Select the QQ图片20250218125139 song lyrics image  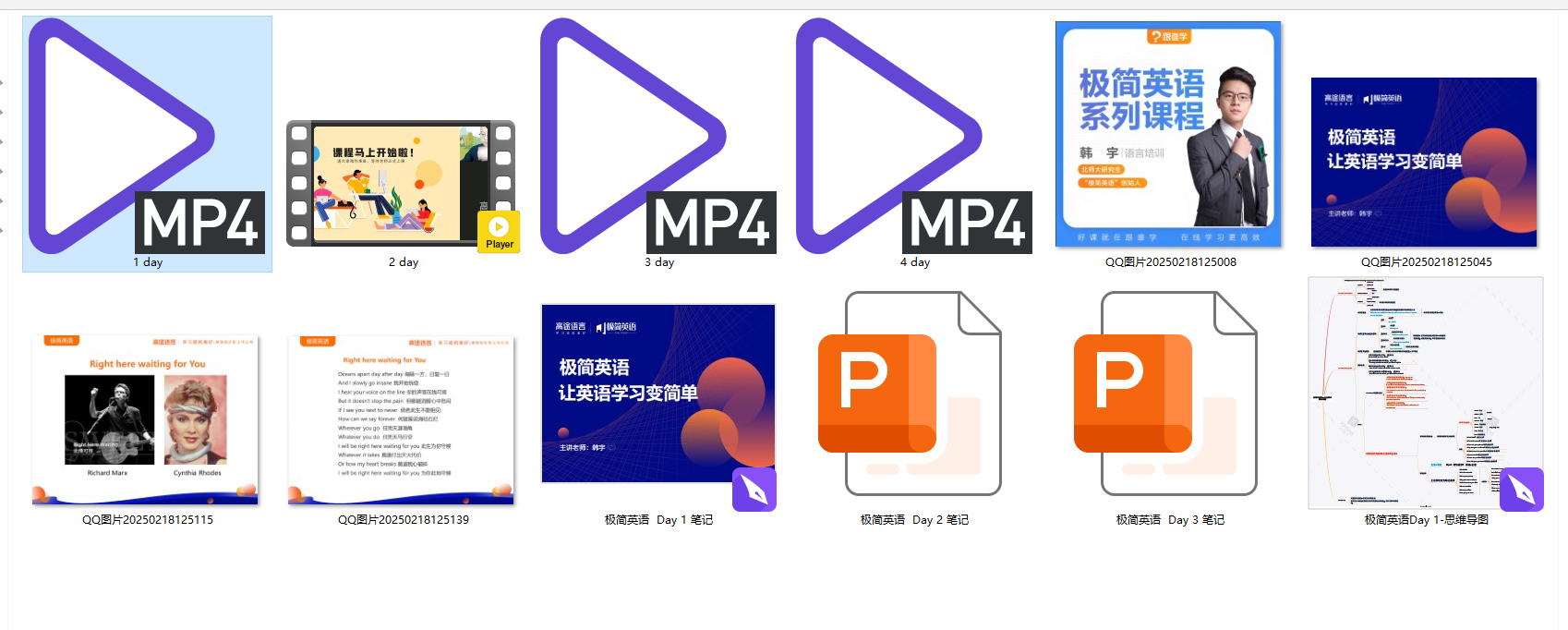pyautogui.click(x=401, y=419)
